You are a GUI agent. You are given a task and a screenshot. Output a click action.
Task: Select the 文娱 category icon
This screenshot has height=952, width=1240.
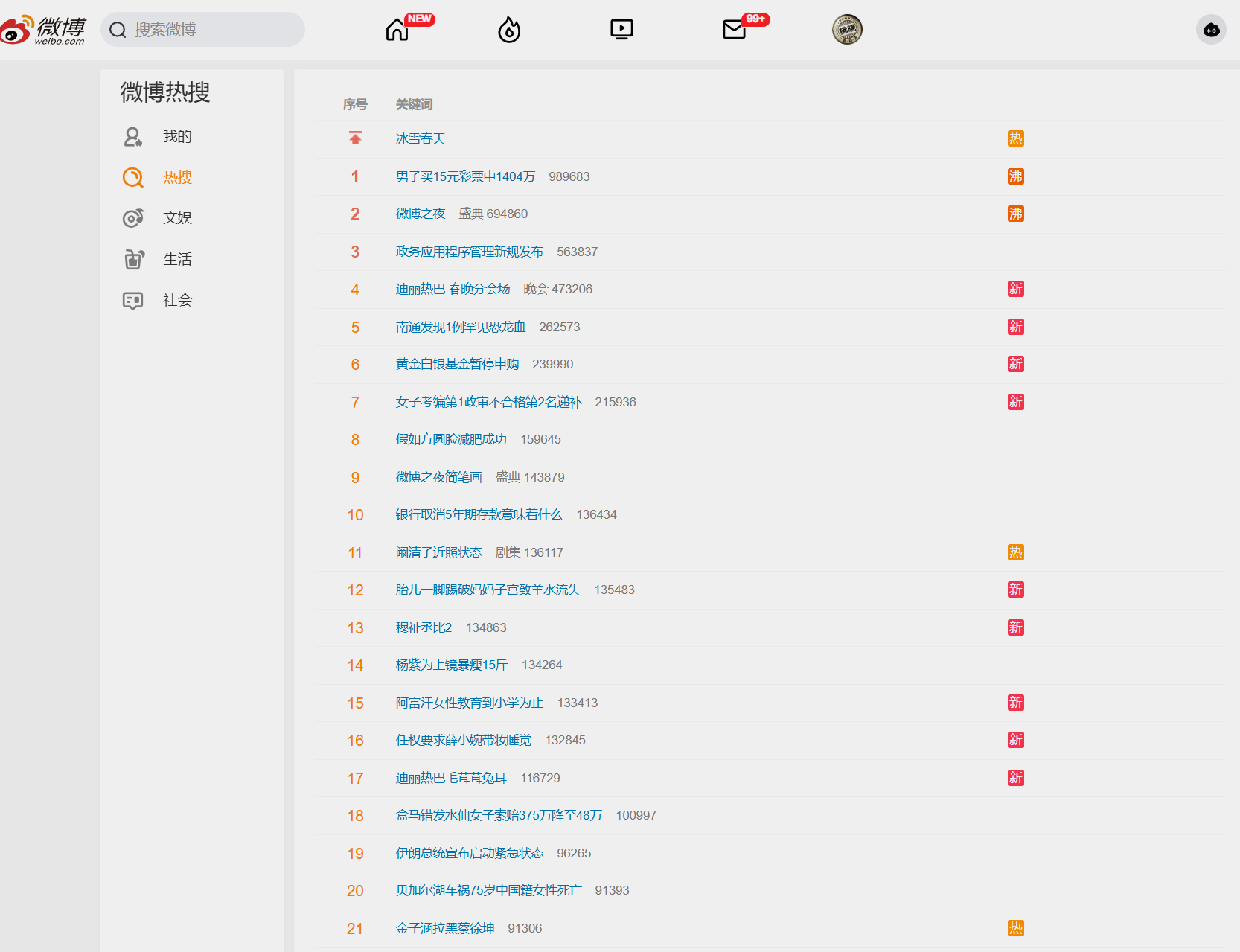pos(132,217)
